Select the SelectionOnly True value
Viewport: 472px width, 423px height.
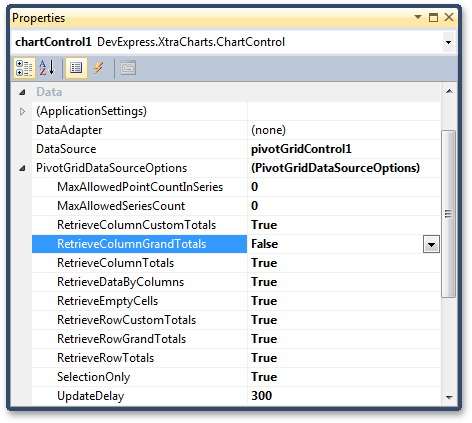pyautogui.click(x=344, y=377)
